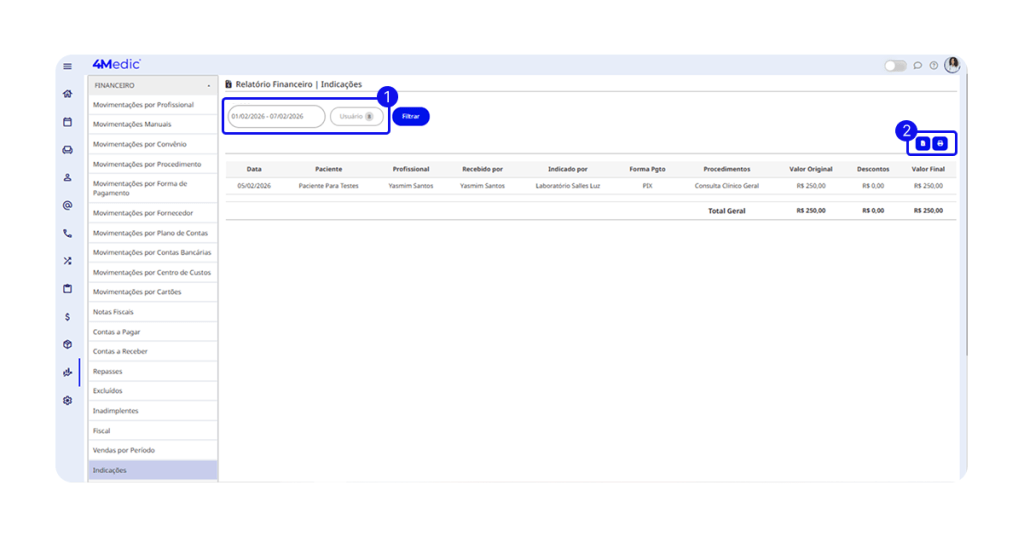Click the Filtrar button
This screenshot has width=1024, height=537.
tap(410, 116)
